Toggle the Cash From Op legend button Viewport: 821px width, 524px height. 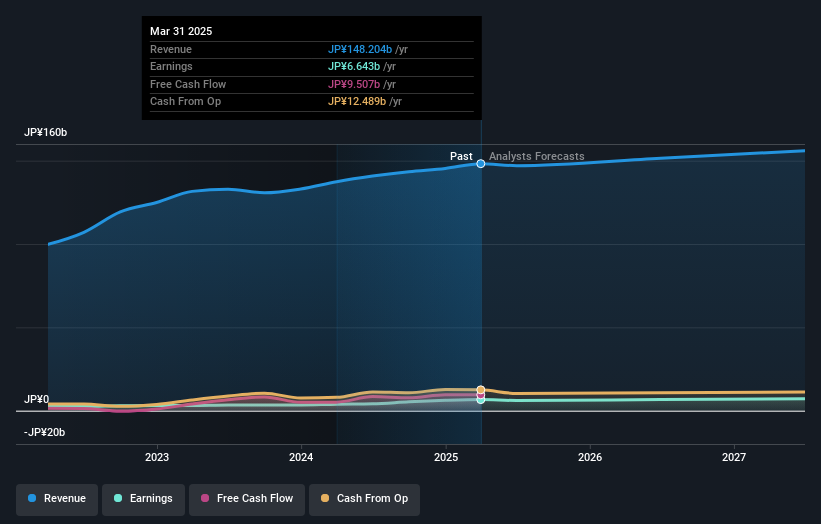pos(364,499)
